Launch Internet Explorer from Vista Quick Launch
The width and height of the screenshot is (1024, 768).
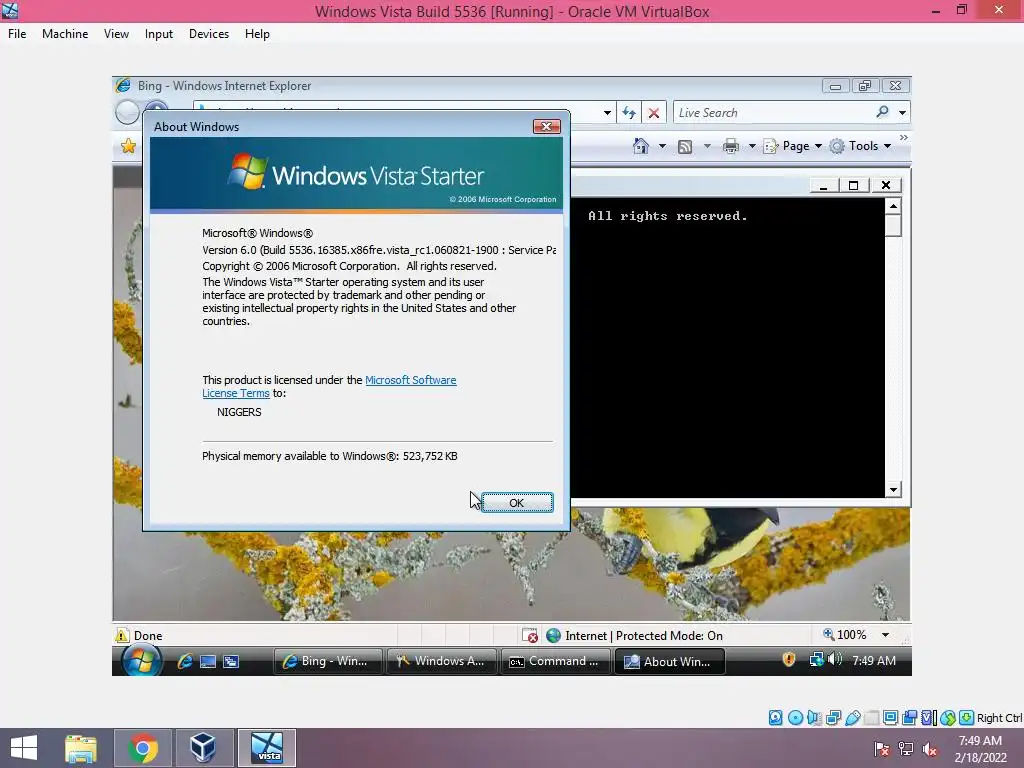[x=185, y=661]
